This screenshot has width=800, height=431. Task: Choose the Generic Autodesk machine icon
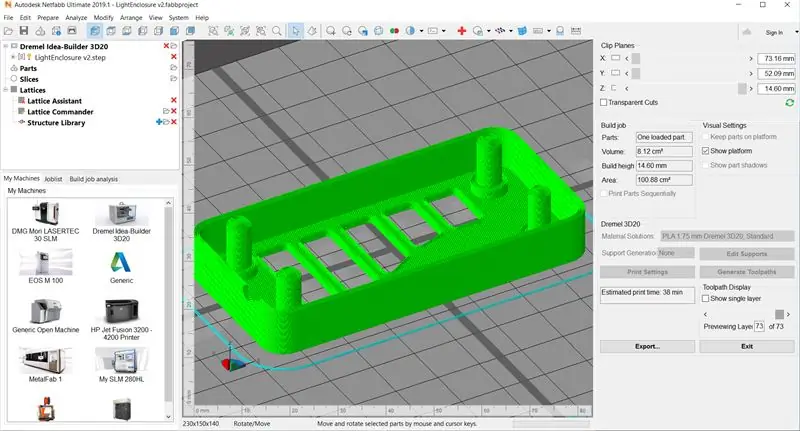click(121, 266)
